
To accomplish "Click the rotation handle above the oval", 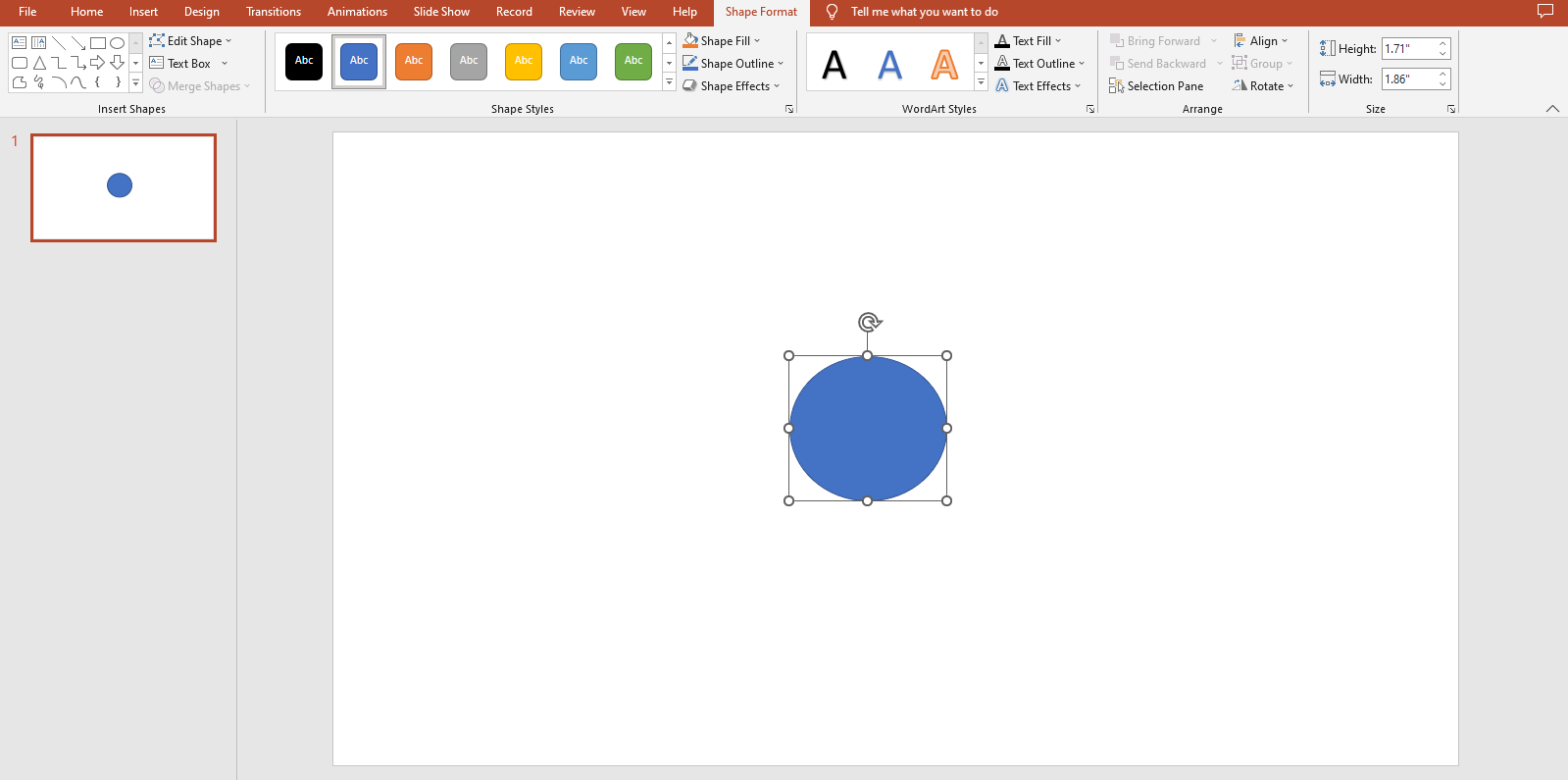I will tap(869, 322).
